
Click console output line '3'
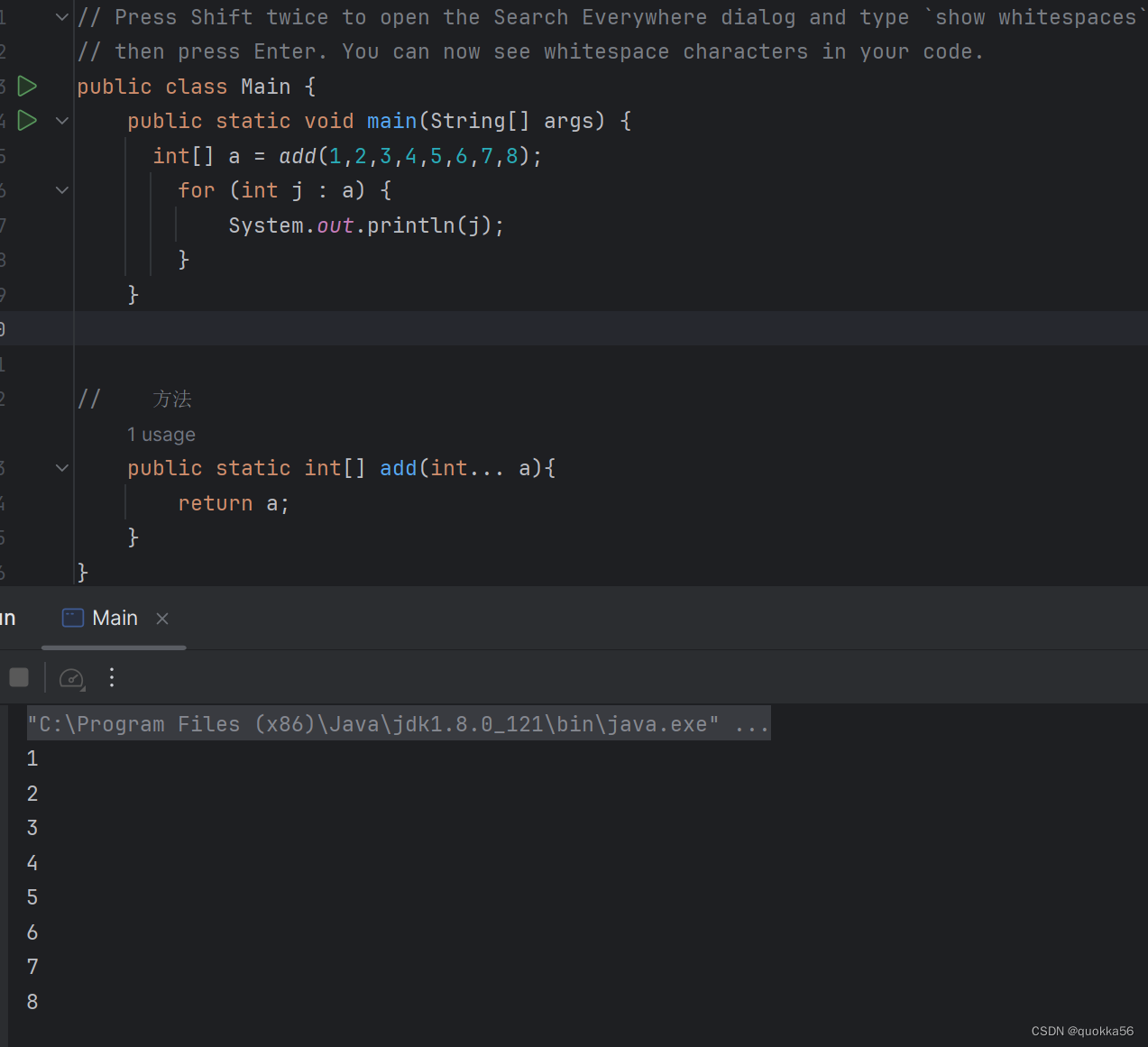(x=32, y=828)
